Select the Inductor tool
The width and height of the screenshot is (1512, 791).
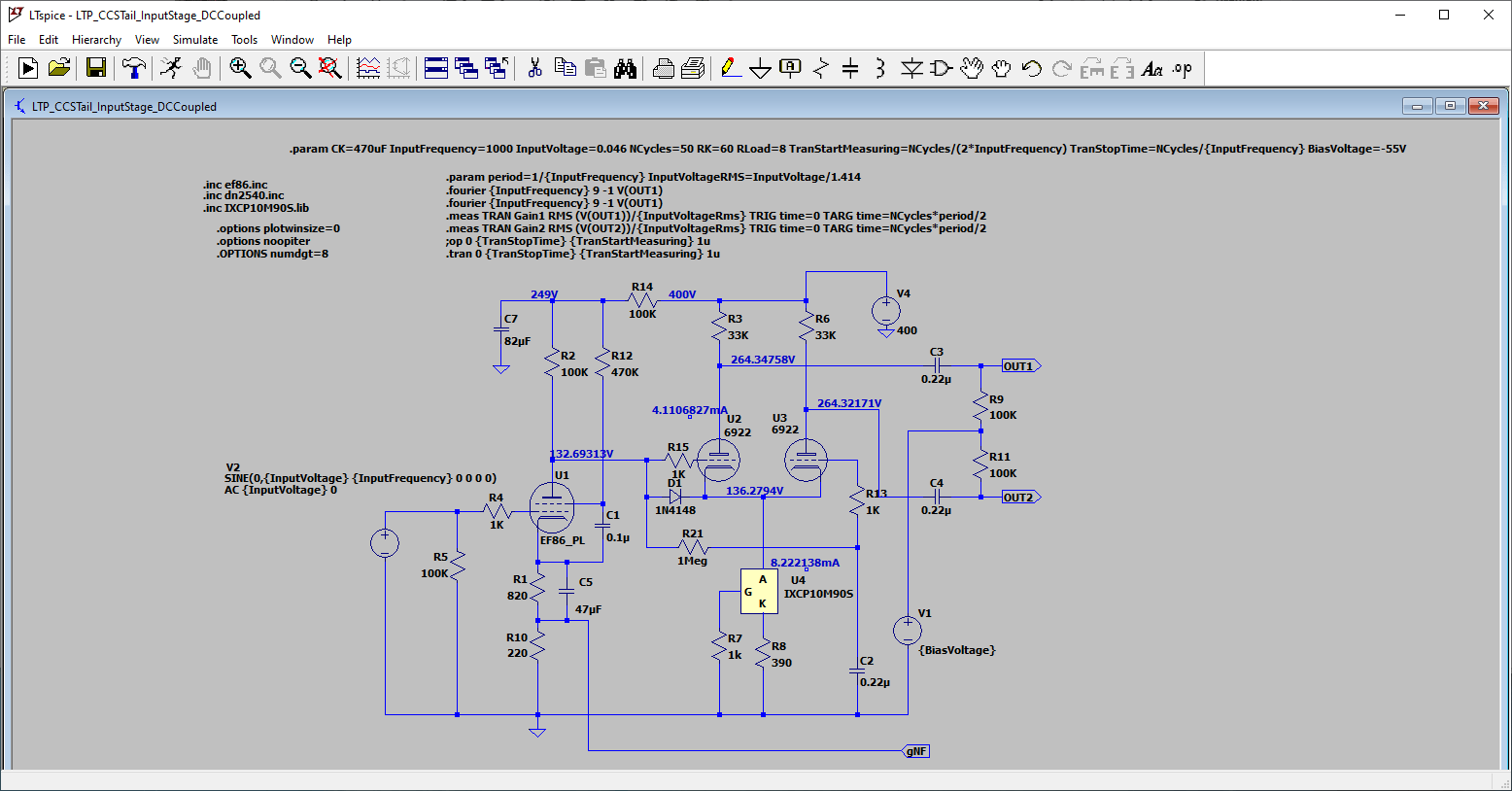(x=880, y=68)
